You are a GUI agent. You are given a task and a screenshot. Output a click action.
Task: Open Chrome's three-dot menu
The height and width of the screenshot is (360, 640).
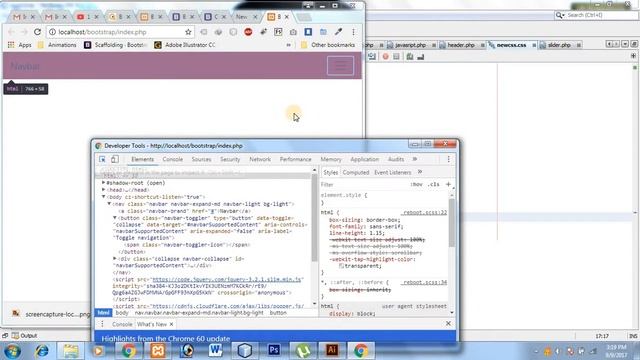point(353,32)
